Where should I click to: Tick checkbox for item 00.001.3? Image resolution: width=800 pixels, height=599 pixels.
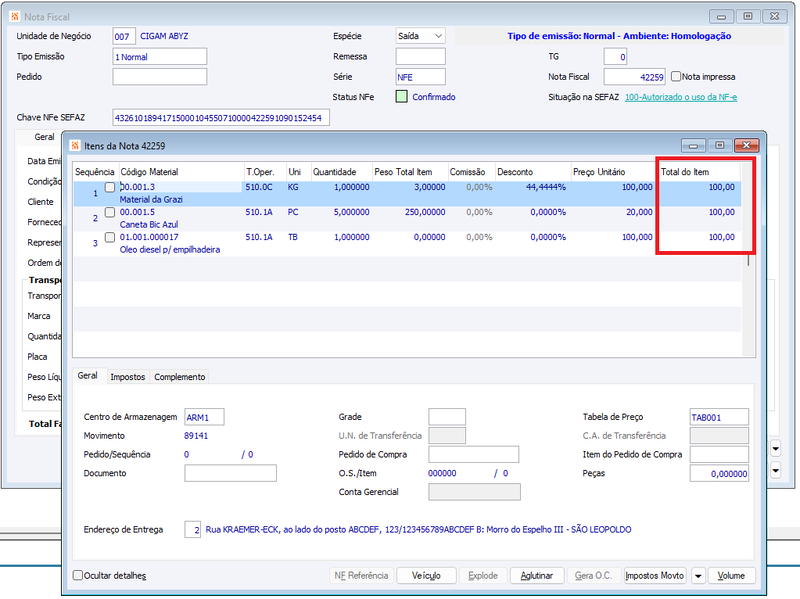(110, 187)
